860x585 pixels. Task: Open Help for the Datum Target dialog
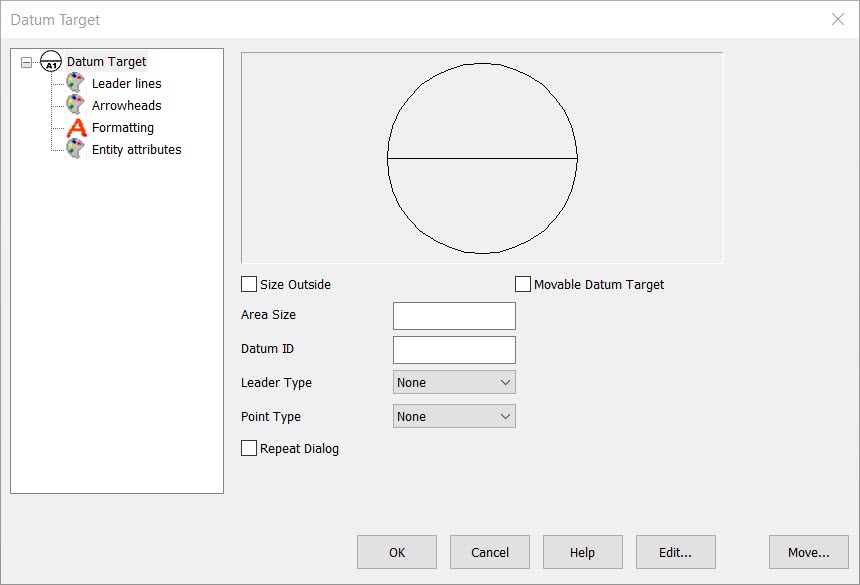pos(583,551)
